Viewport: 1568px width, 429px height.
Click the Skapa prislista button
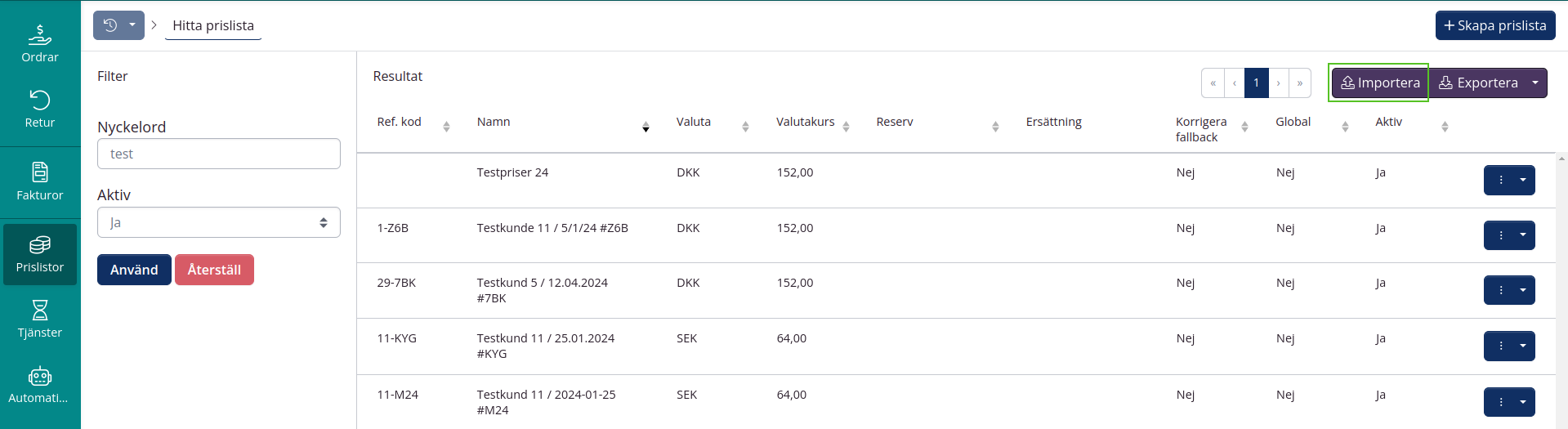tap(1494, 25)
